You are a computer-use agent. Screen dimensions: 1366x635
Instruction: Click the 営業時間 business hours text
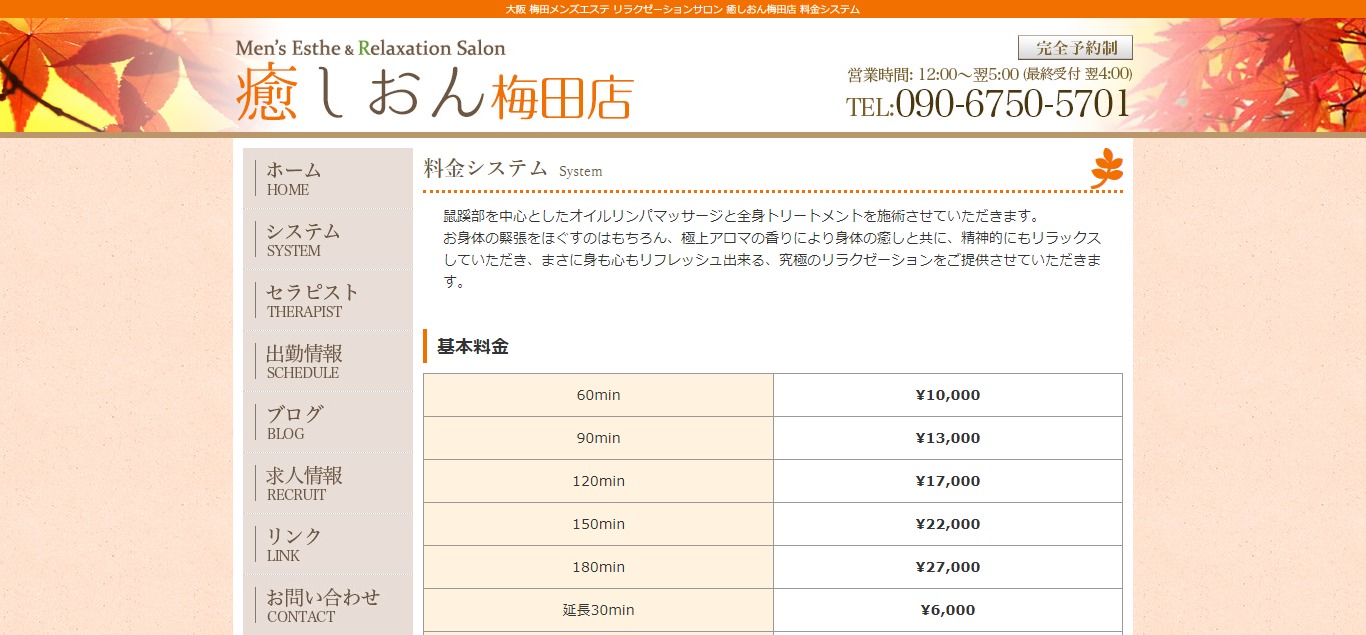[989, 74]
